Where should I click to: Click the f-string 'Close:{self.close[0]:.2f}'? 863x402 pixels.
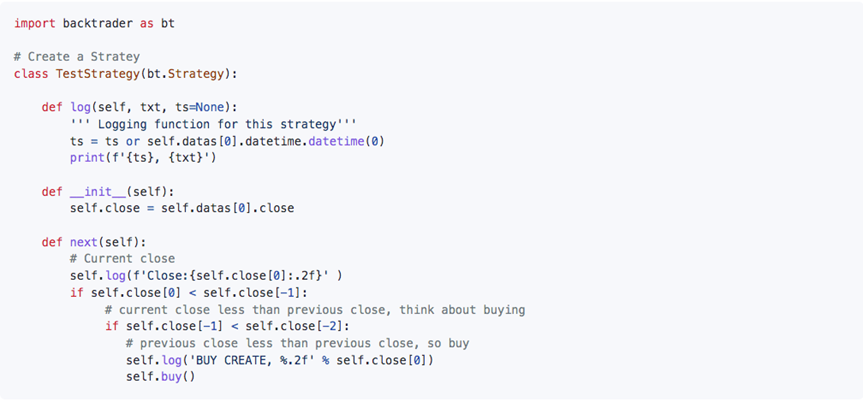(x=225, y=275)
